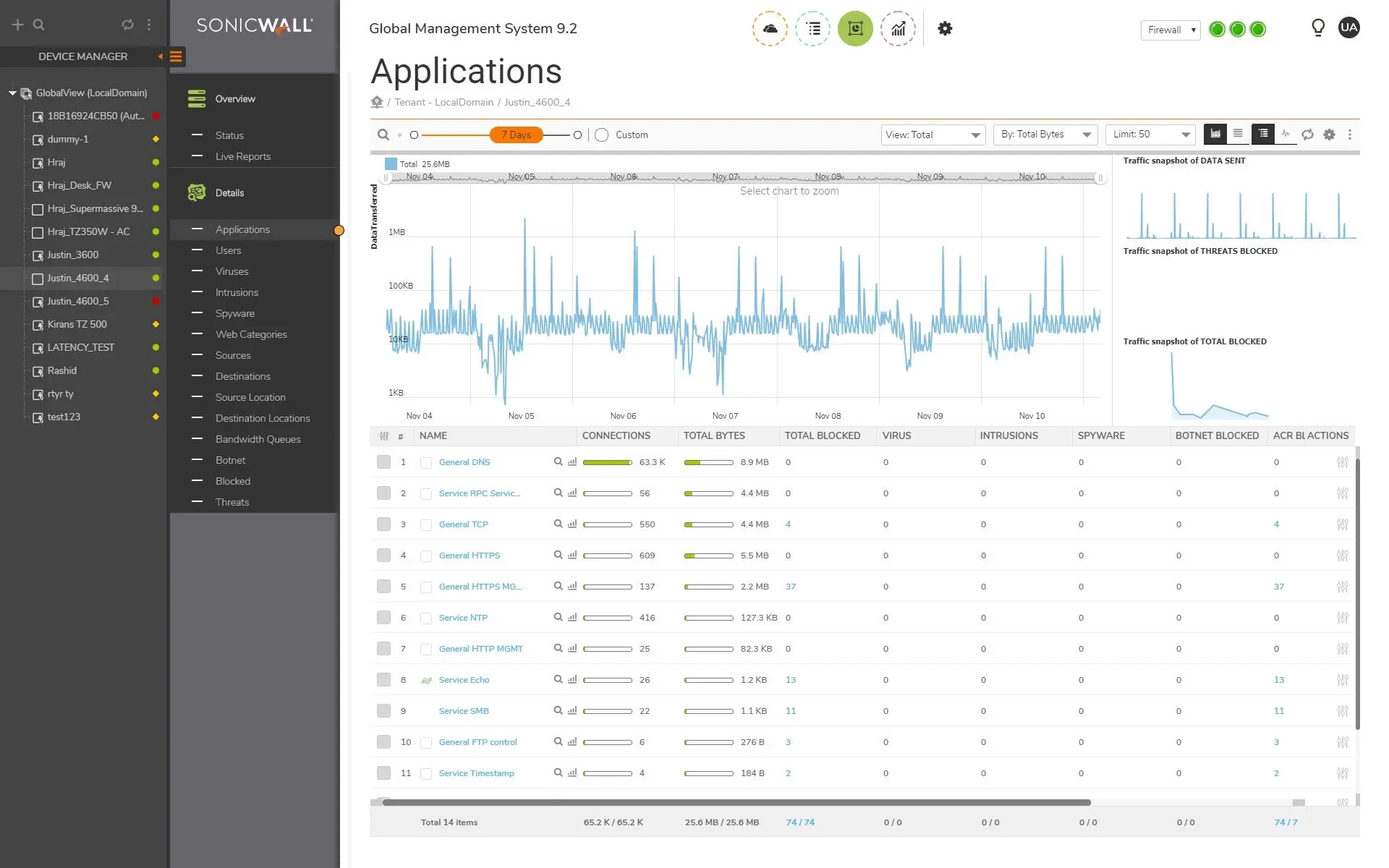Go to Live Reports menu item
This screenshot has width=1389, height=868.
pyautogui.click(x=243, y=156)
